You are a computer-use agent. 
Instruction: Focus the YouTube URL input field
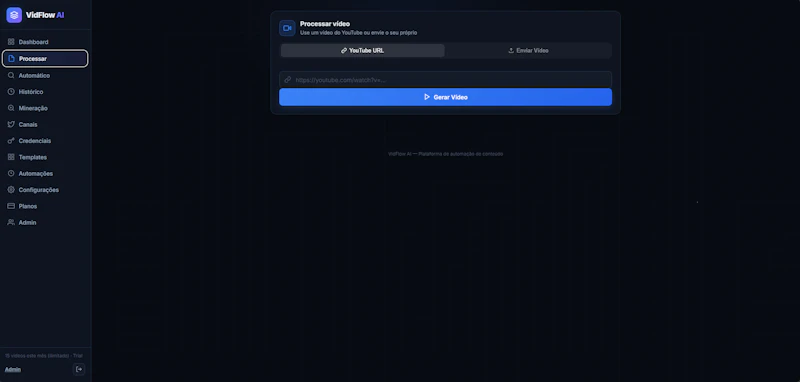coord(445,80)
